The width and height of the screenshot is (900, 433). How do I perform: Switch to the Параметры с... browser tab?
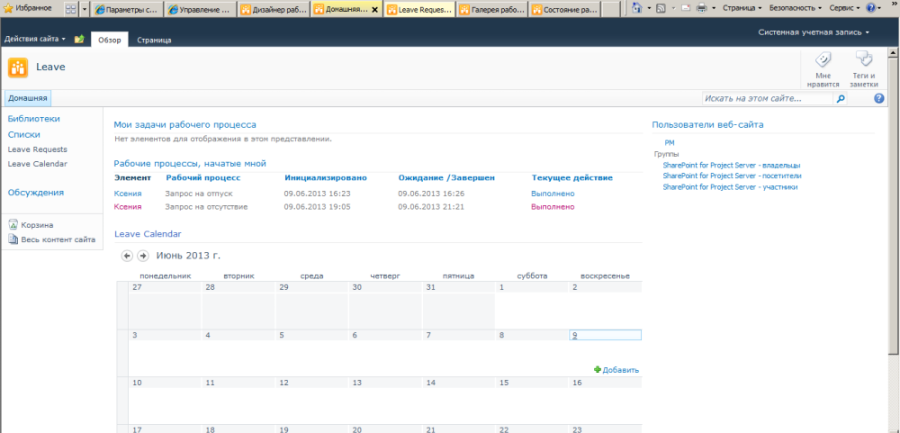pyautogui.click(x=127, y=10)
